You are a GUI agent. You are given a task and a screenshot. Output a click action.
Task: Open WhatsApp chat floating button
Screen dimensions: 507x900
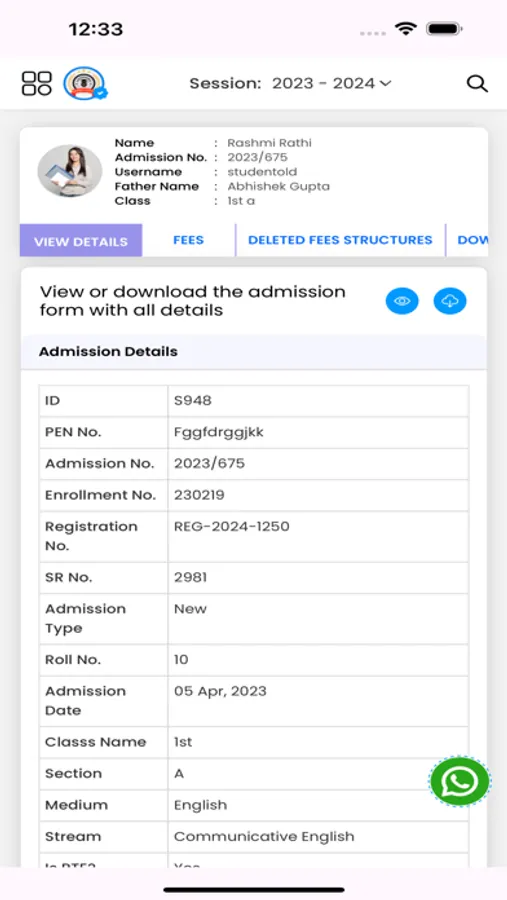(x=460, y=781)
